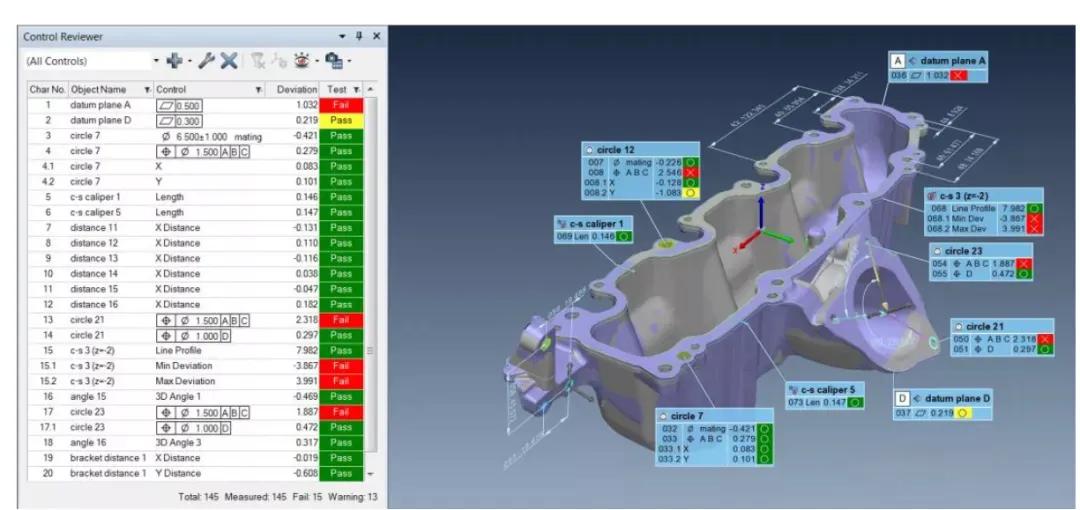Click yellow warning icon on datum plane D label
The height and width of the screenshot is (510, 1080).
coord(962,413)
